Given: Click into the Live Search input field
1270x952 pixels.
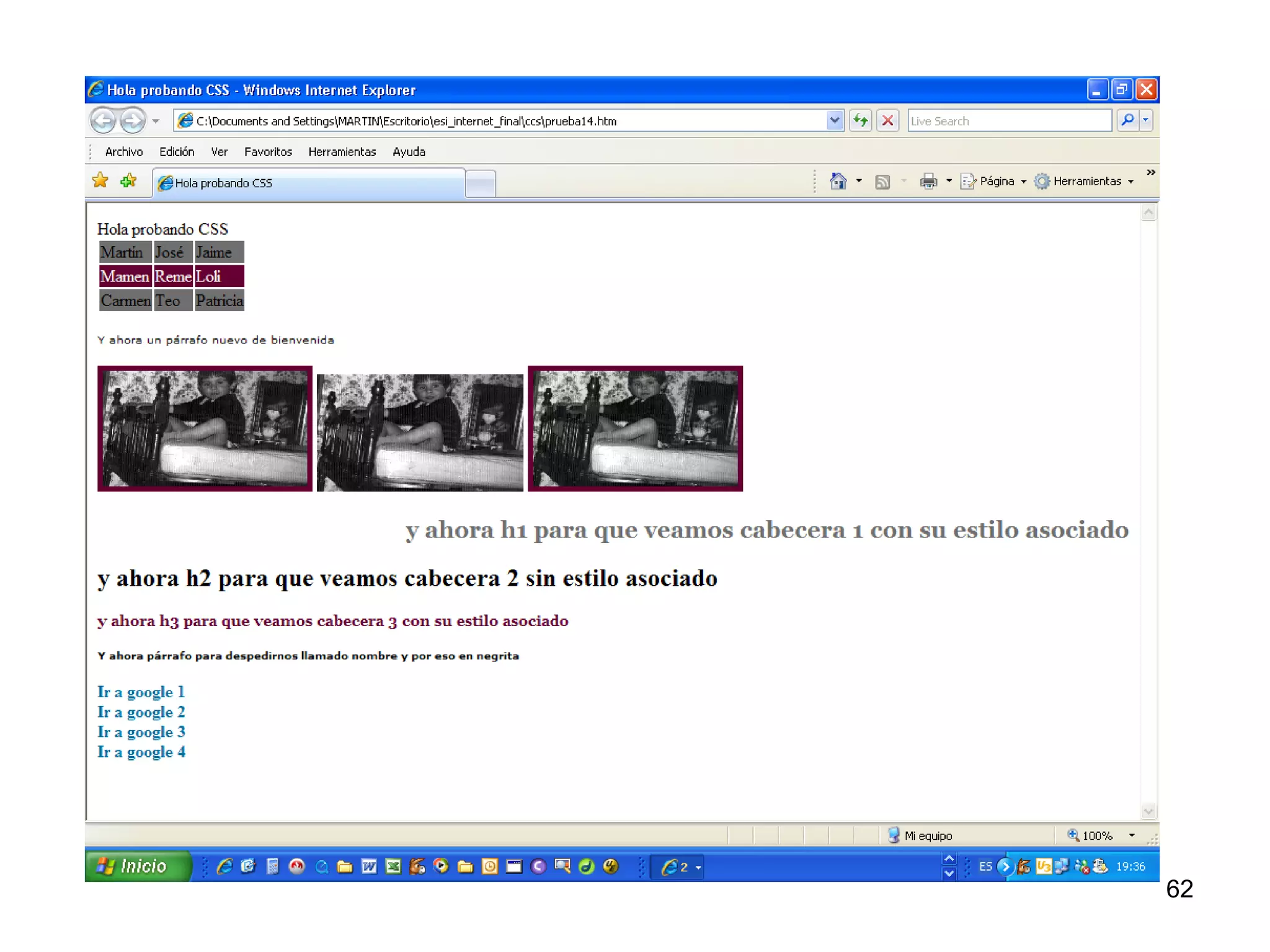Looking at the screenshot, I should point(1008,121).
